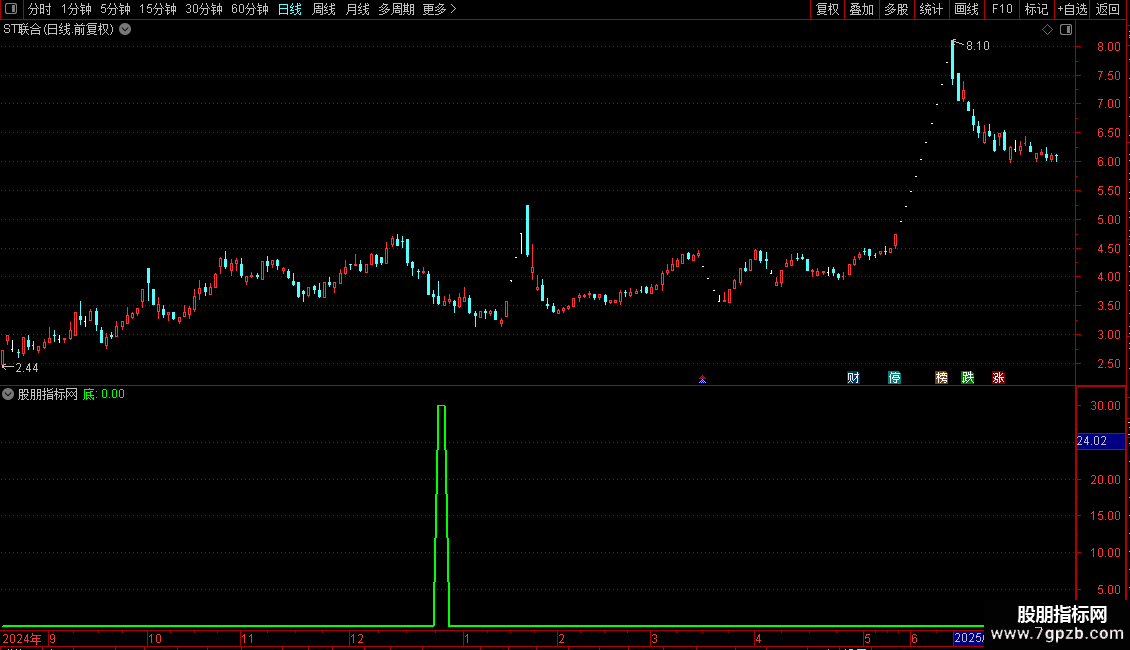Image resolution: width=1130 pixels, height=650 pixels.
Task: Click the 停 suspension marker icon
Action: coord(894,378)
